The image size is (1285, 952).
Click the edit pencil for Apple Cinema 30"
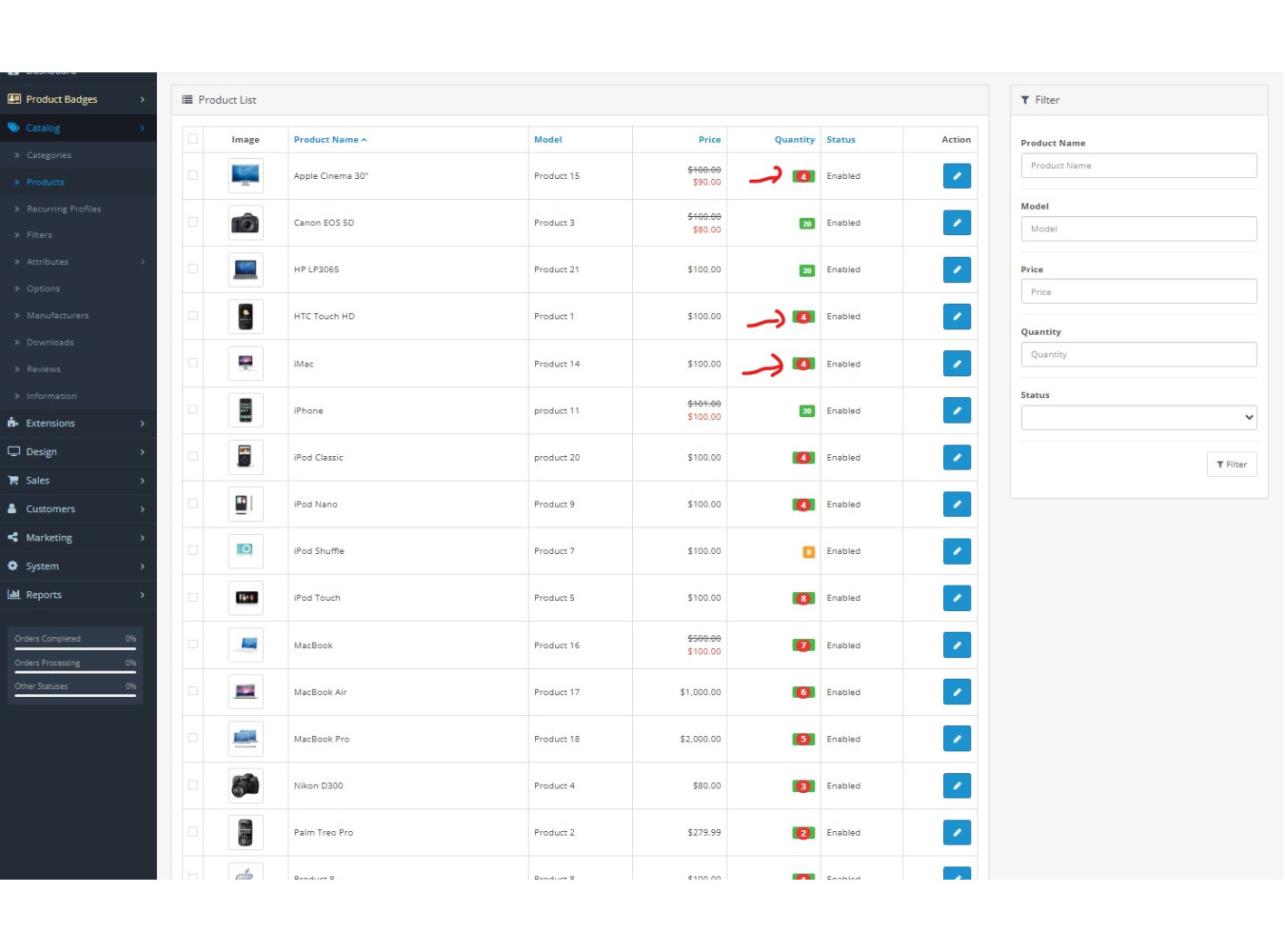[956, 176]
